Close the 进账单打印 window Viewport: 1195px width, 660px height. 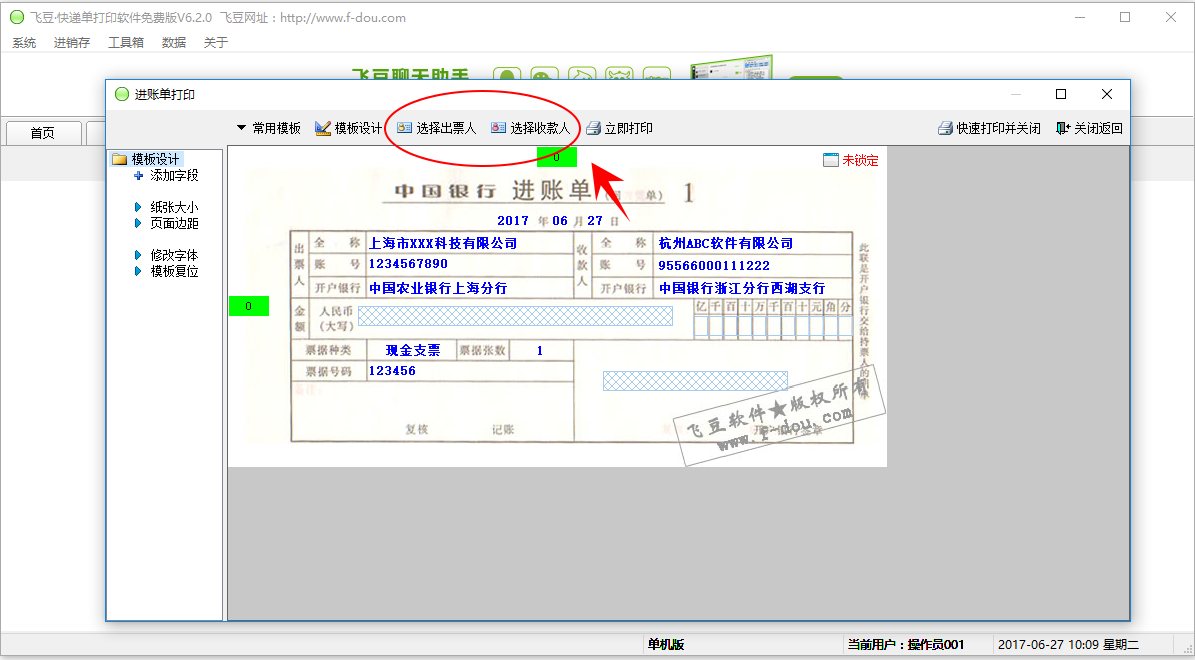coord(1107,94)
